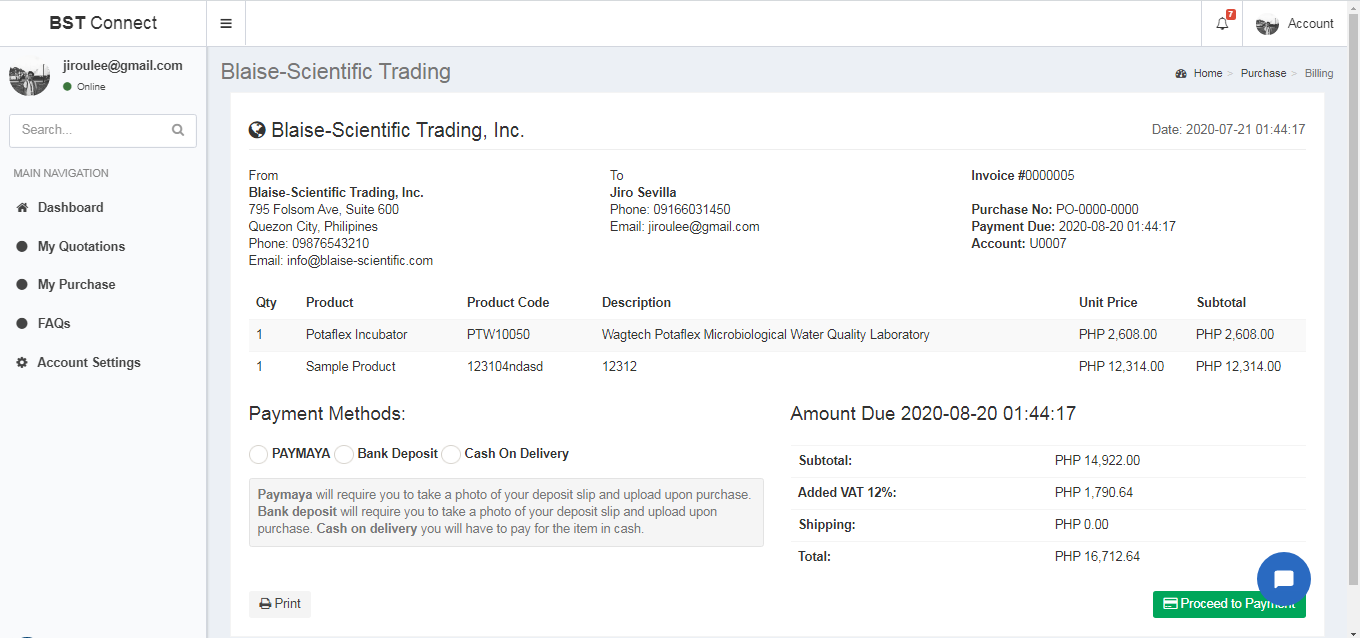
Task: Click the Home breadcrumb link
Action: click(x=1207, y=73)
